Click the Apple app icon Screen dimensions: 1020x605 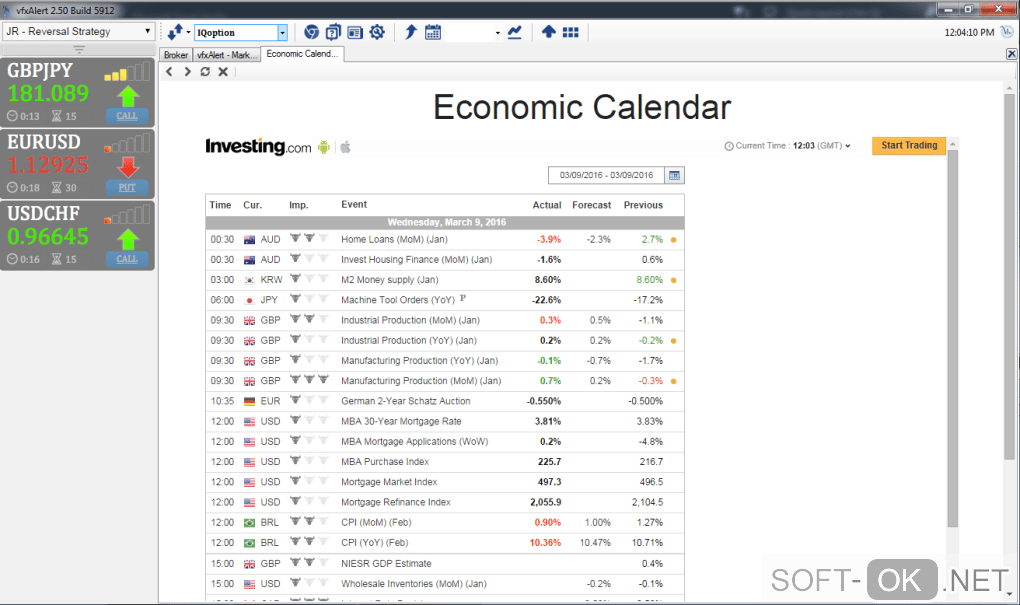pyautogui.click(x=345, y=147)
